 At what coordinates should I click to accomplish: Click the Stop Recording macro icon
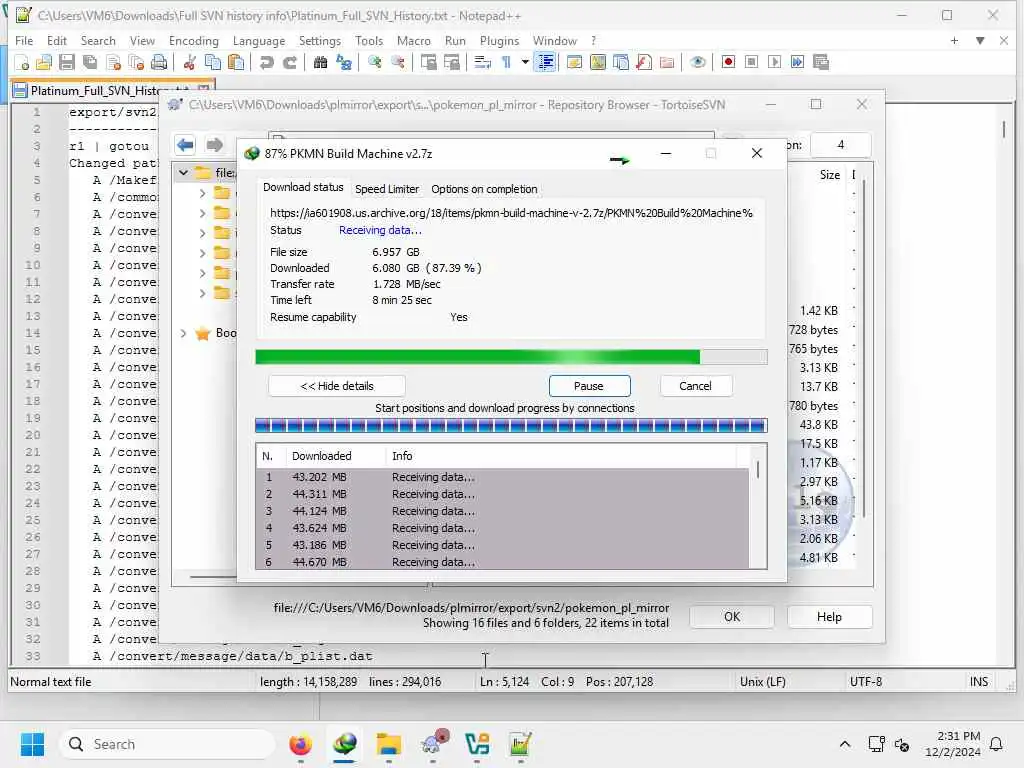(752, 63)
